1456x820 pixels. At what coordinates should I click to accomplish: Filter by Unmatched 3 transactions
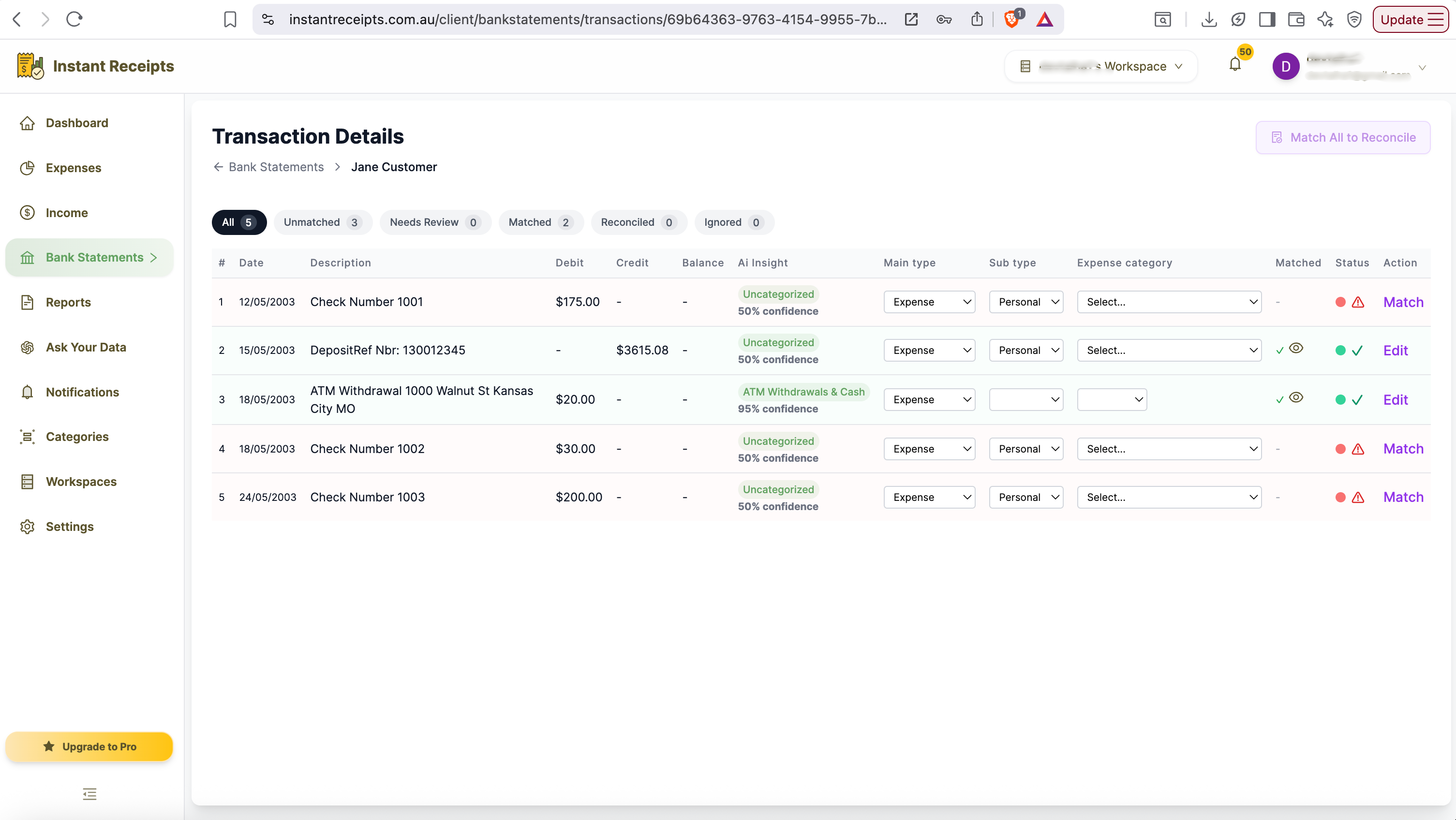point(323,222)
